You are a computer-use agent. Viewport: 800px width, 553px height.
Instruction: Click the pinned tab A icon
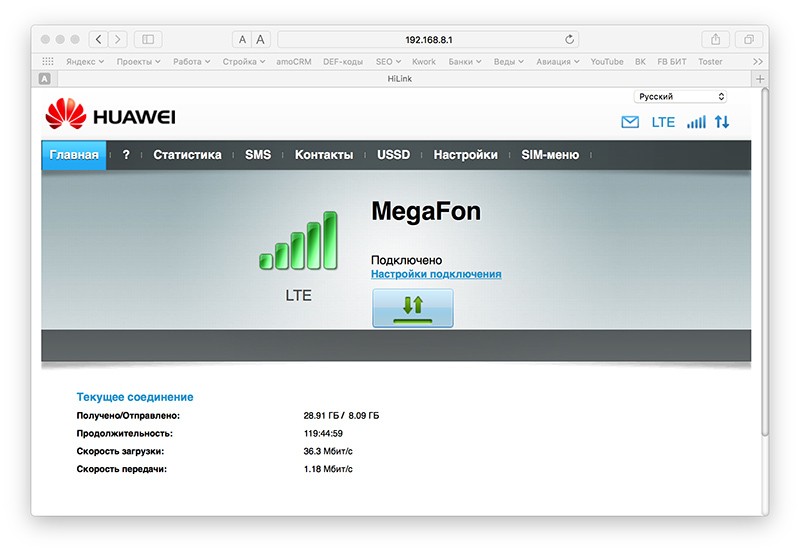pos(45,79)
